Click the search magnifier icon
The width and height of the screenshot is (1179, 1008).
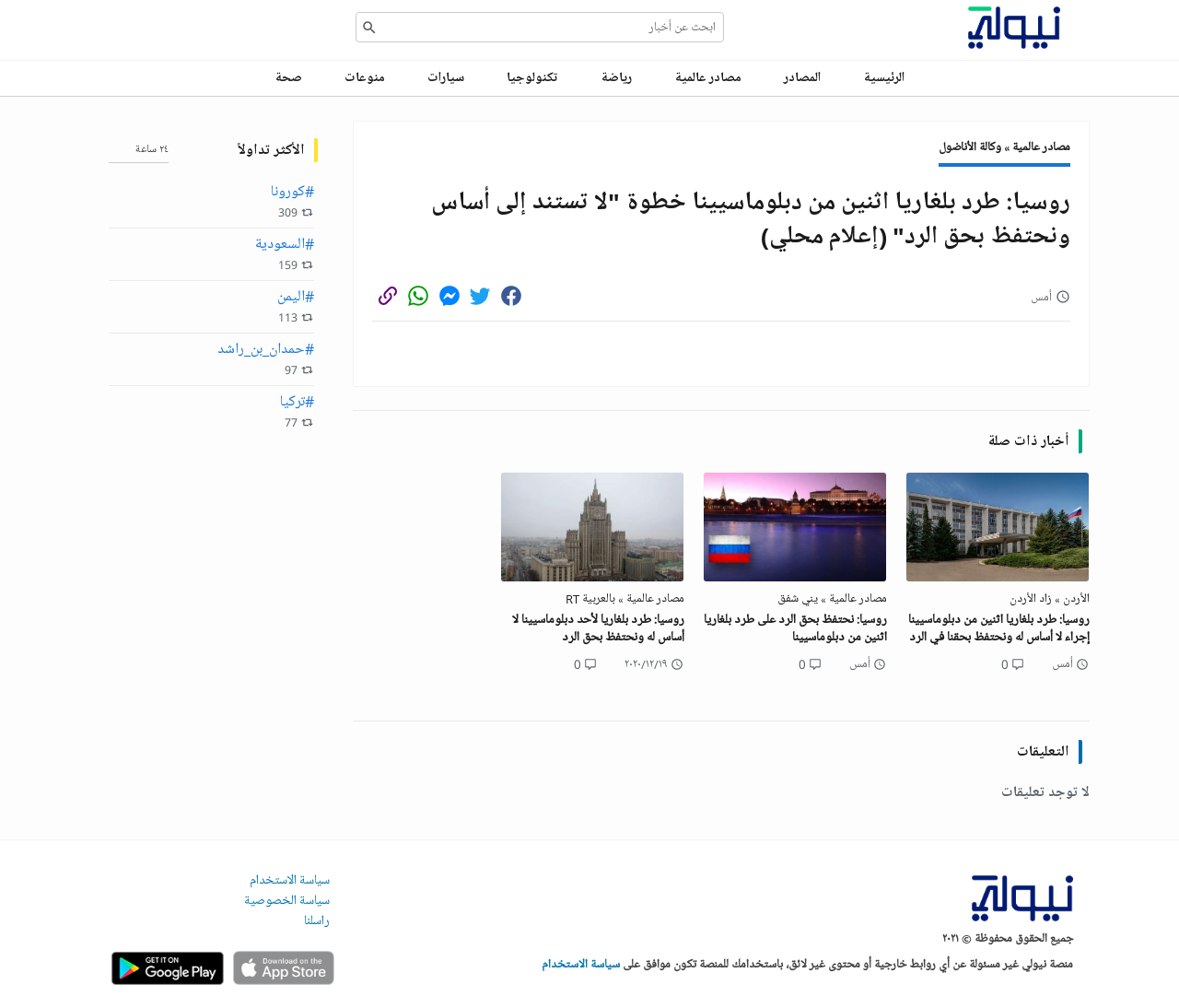[369, 28]
